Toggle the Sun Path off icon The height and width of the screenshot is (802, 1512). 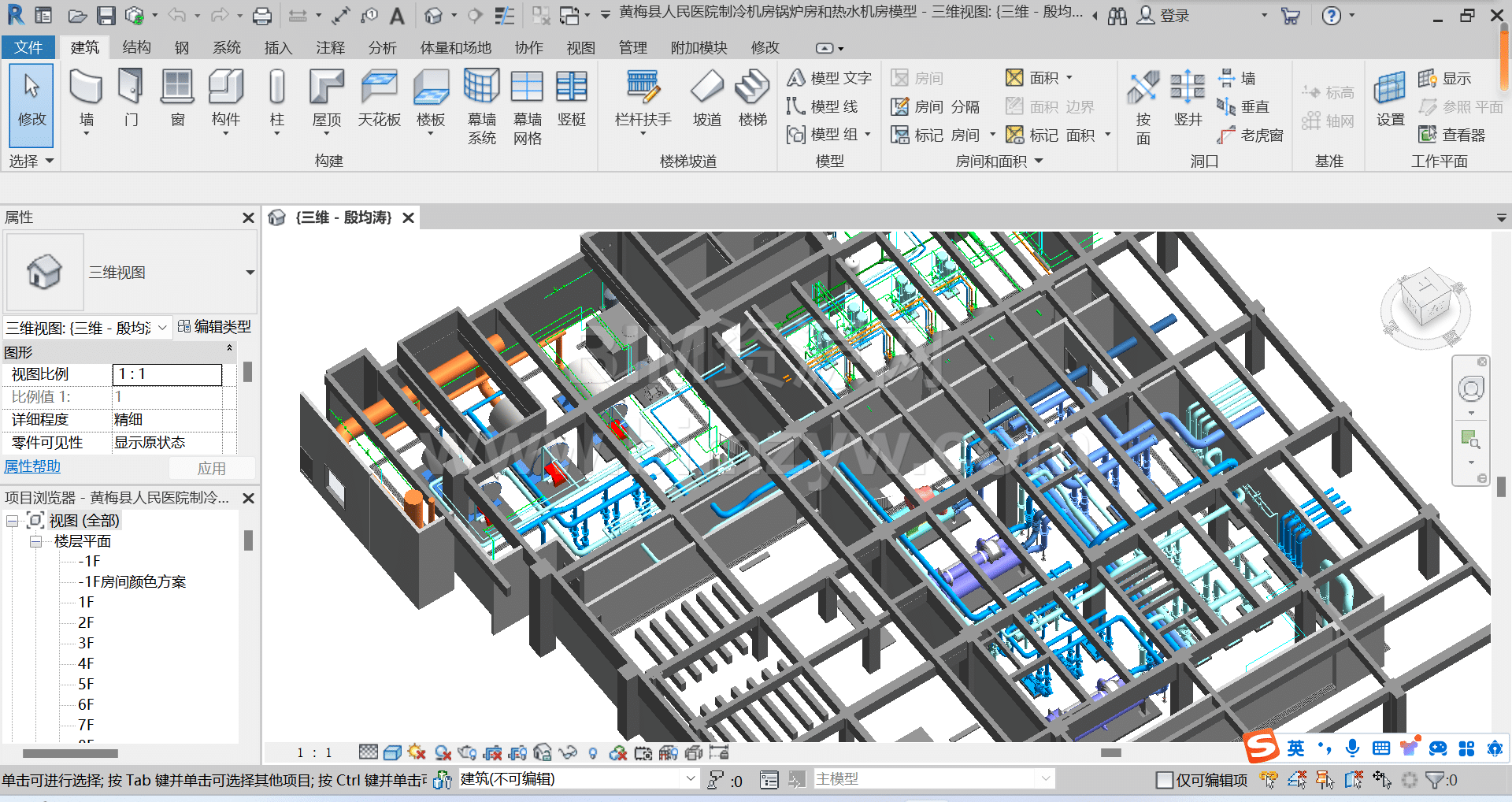point(417,753)
